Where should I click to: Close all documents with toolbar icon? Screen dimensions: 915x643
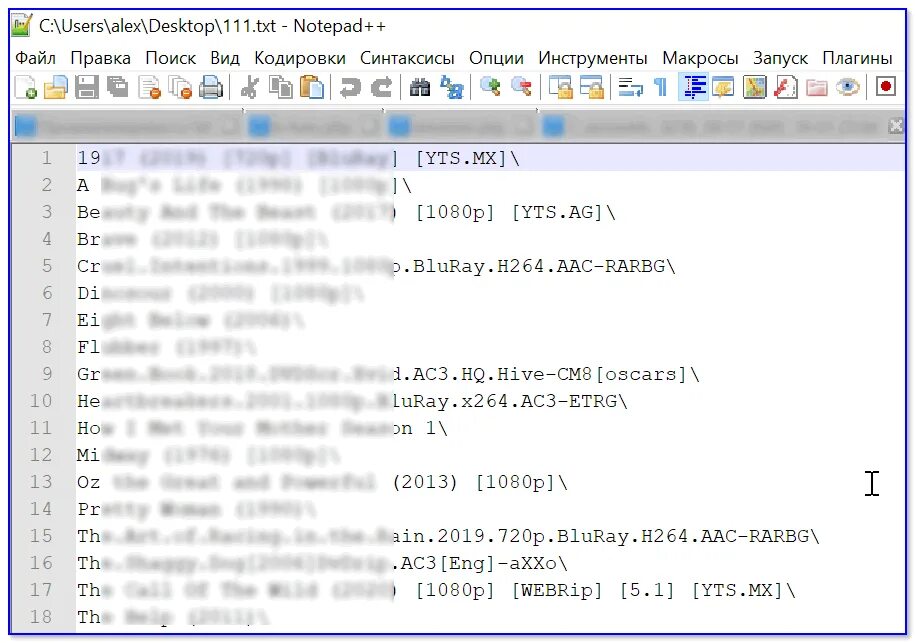click(x=180, y=88)
